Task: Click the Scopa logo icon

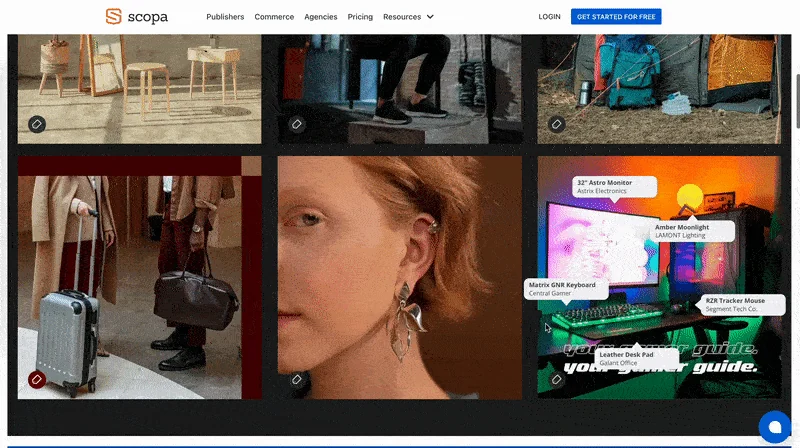Action: click(113, 16)
